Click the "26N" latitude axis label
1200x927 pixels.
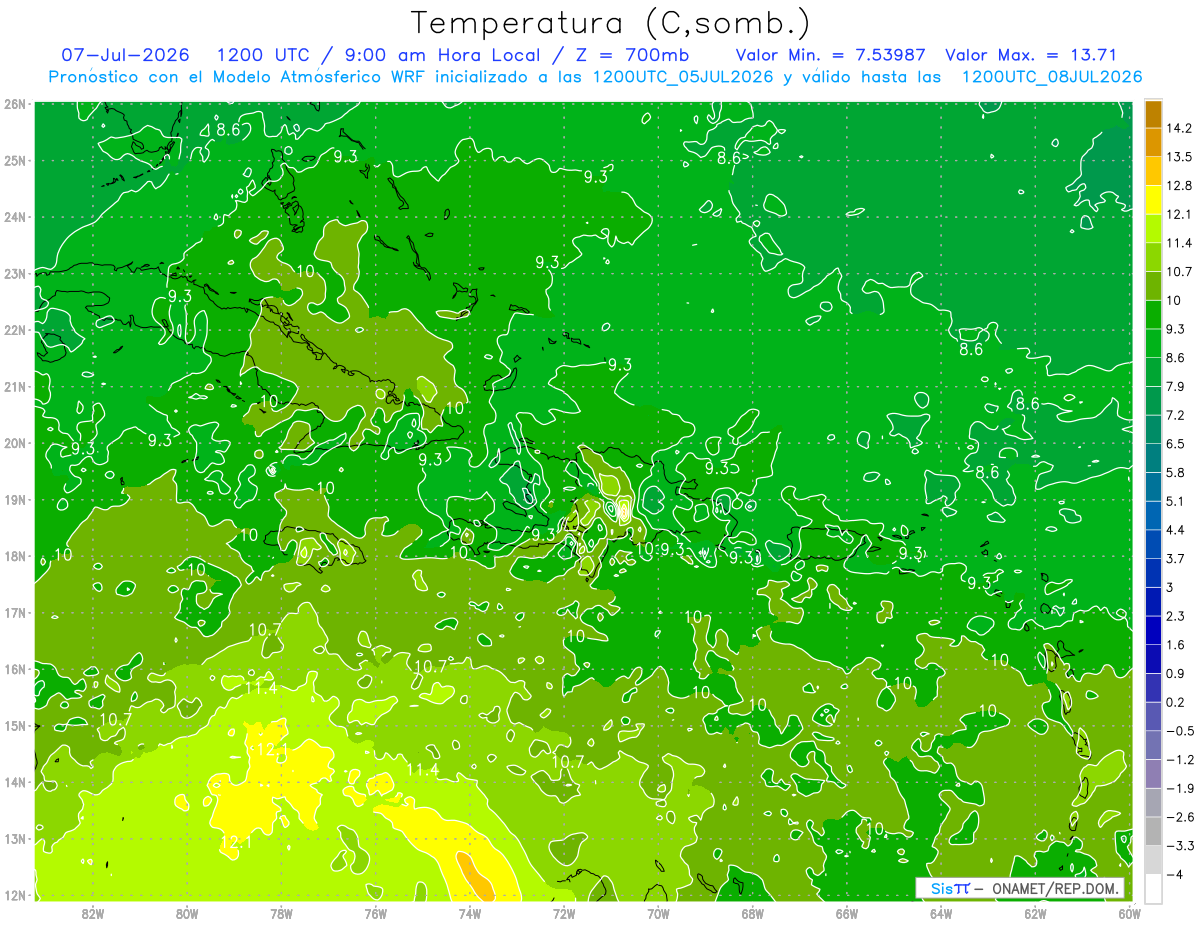pyautogui.click(x=15, y=103)
